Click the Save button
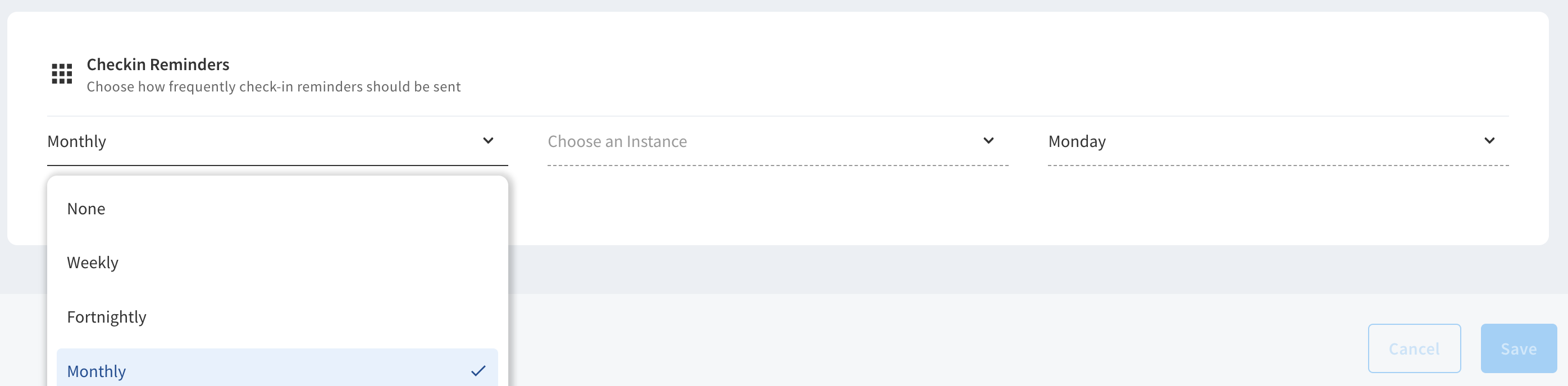Screen dimensions: 1568x386 [x=1519, y=348]
